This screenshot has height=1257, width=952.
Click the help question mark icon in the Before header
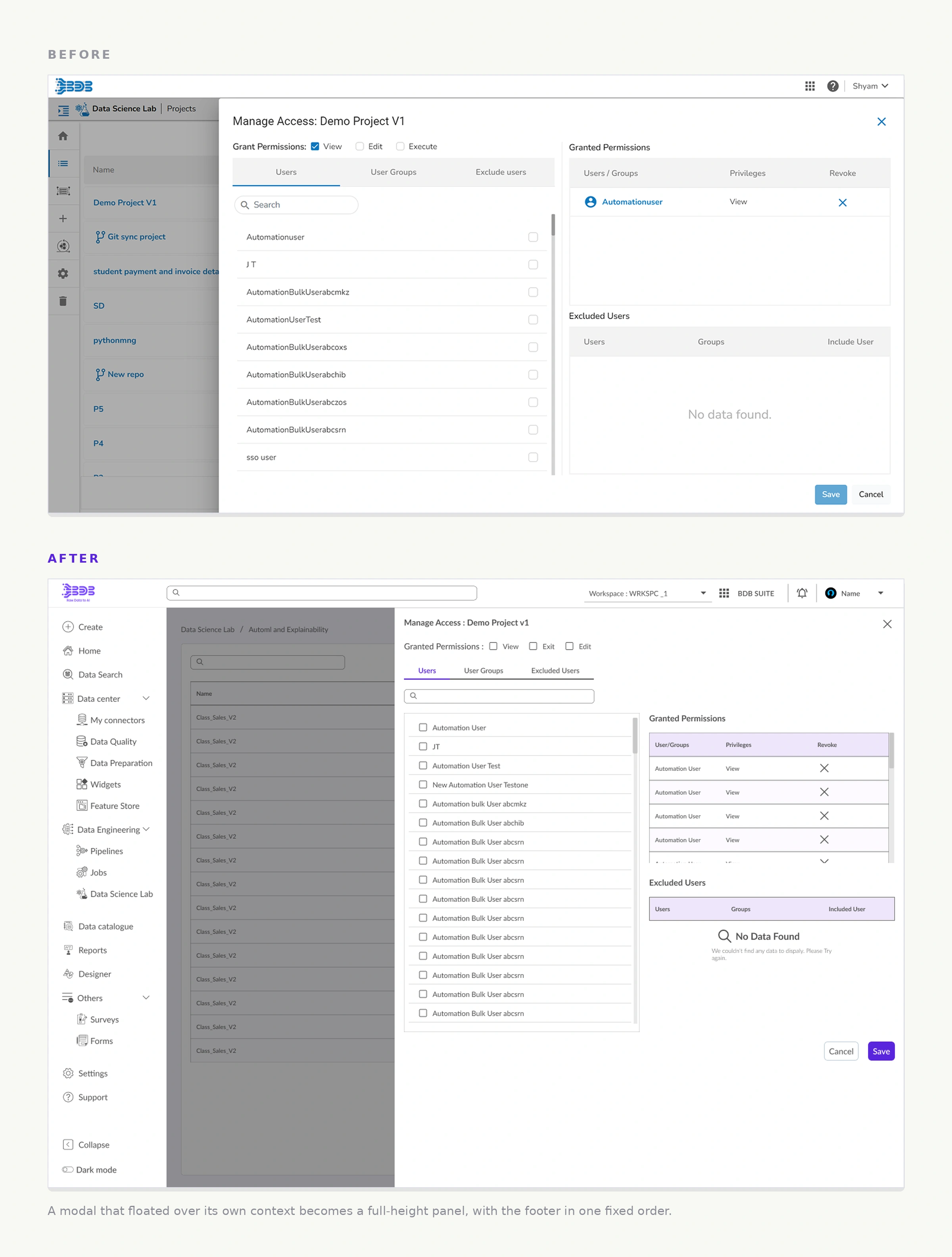pos(832,86)
